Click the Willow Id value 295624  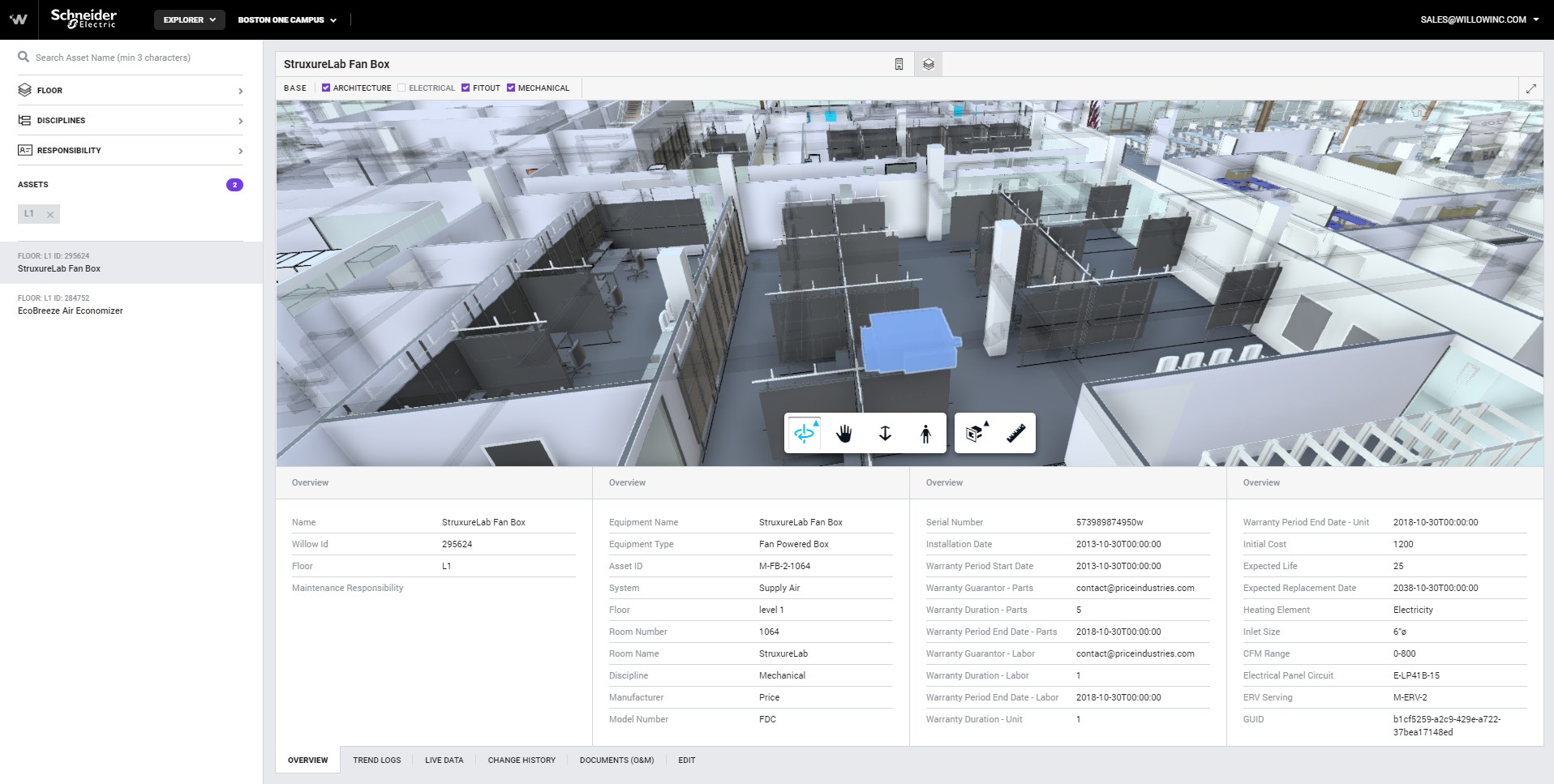click(457, 544)
